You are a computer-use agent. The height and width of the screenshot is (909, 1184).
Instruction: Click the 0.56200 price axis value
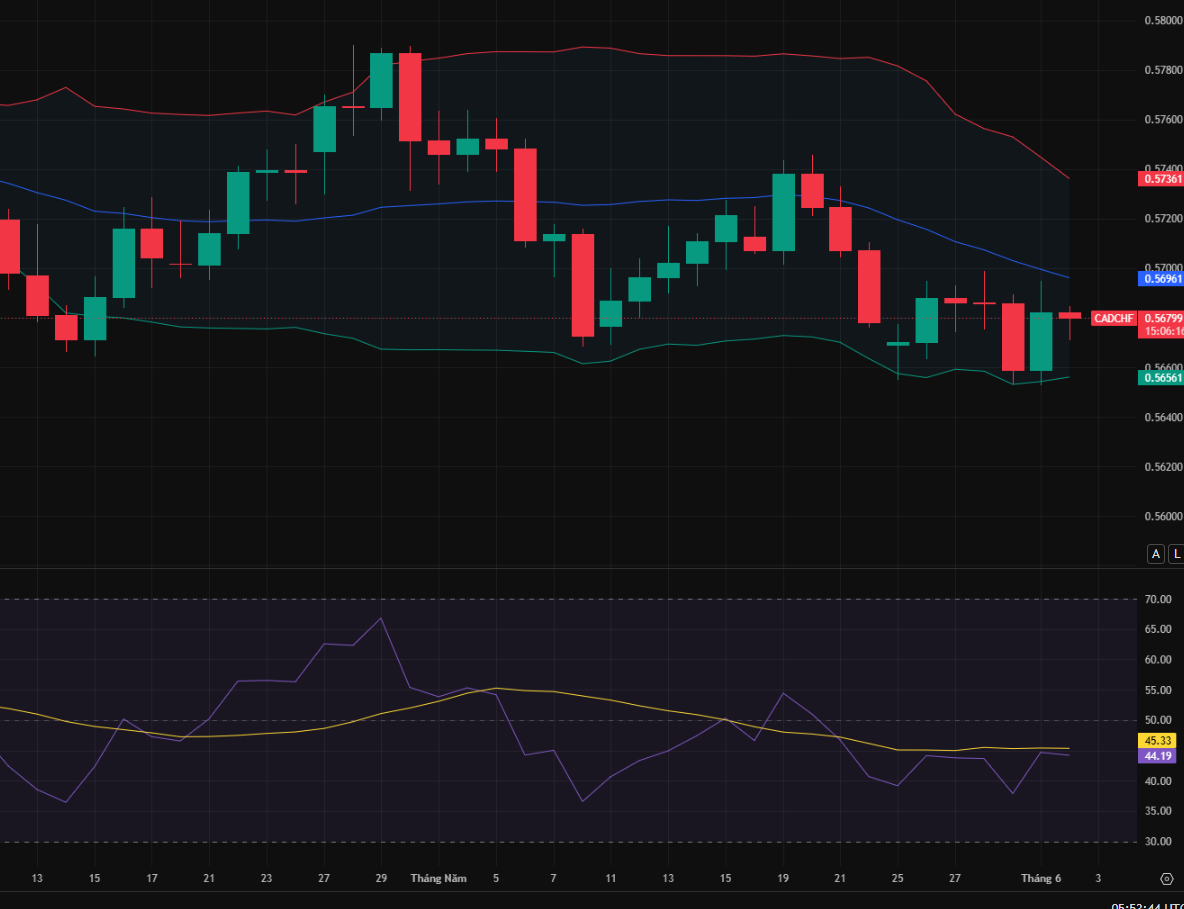(x=1163, y=467)
